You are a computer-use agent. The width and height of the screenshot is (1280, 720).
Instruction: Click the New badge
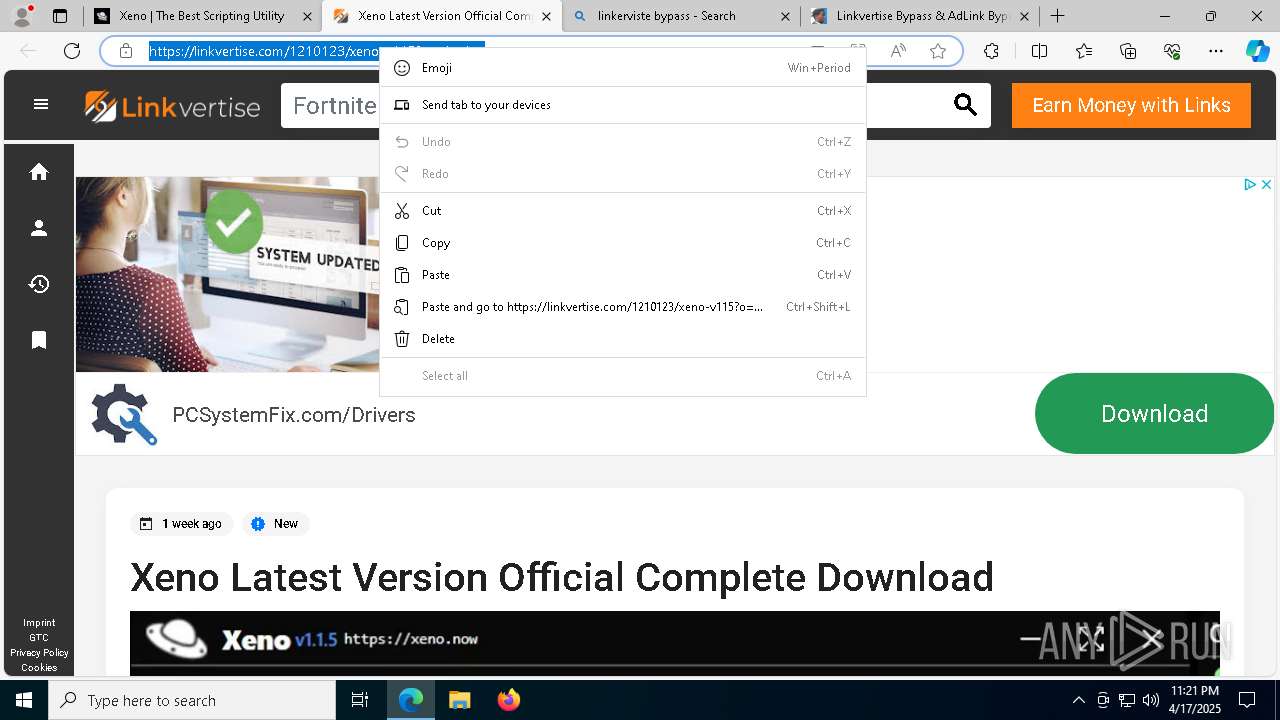click(275, 524)
